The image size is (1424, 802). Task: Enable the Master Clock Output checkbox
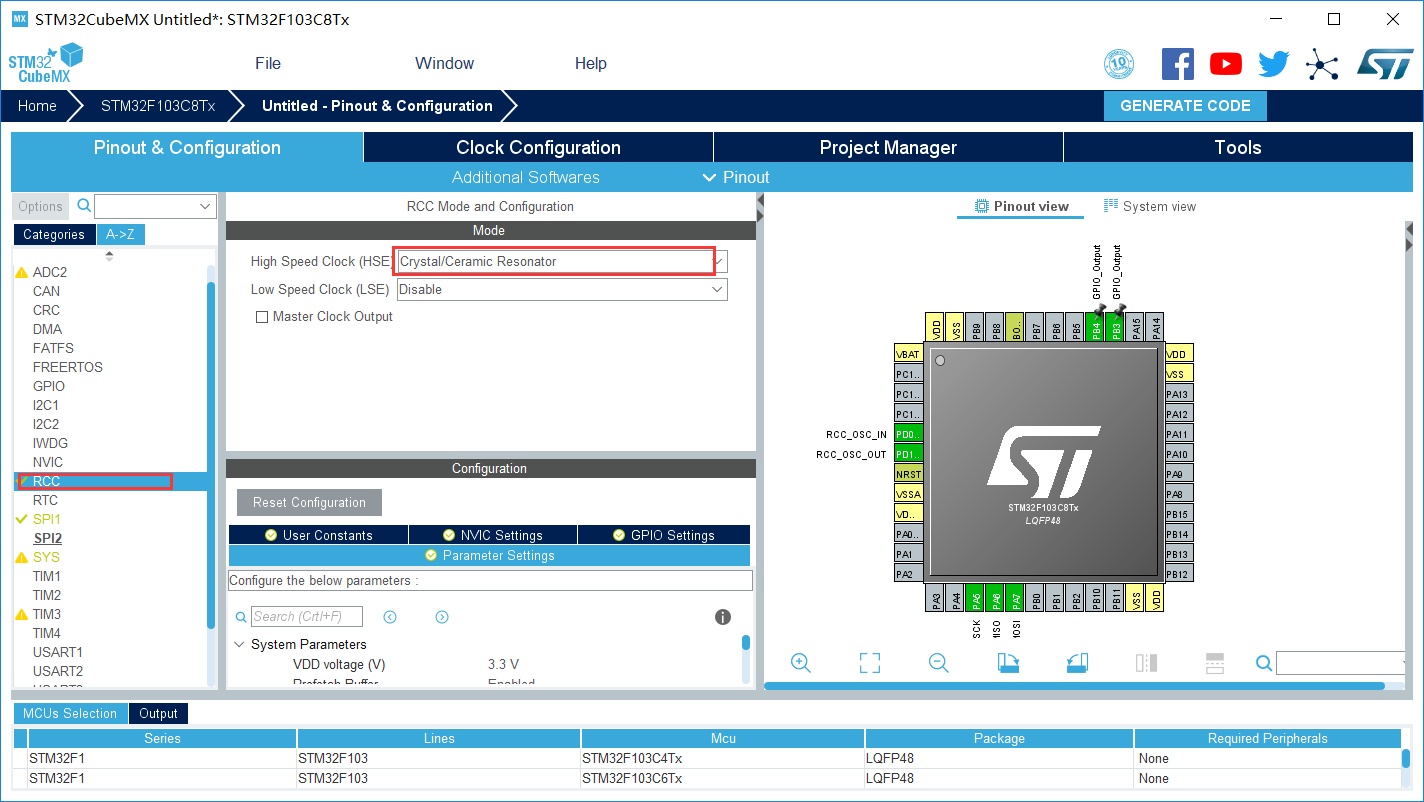point(262,317)
